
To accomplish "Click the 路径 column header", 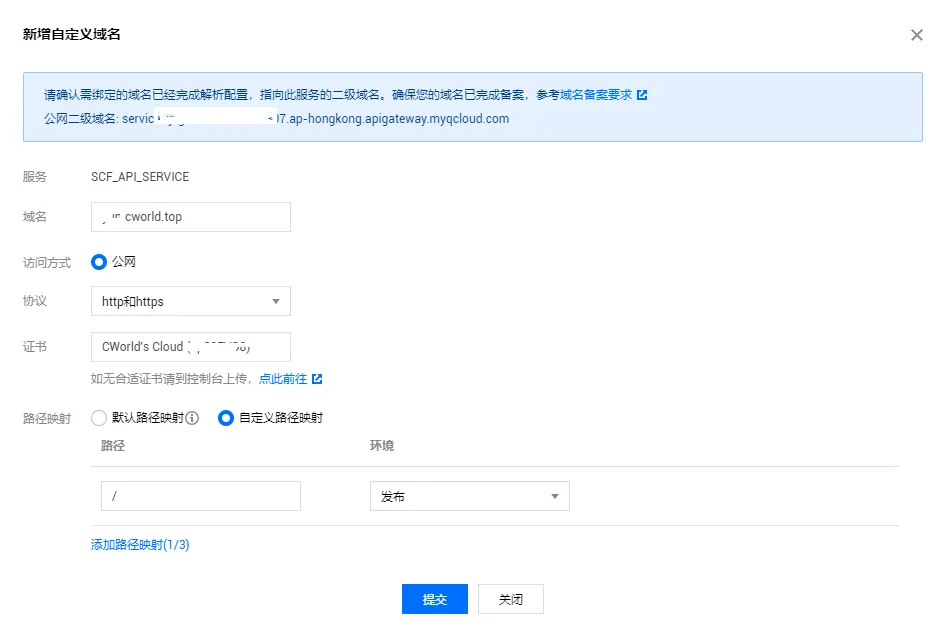I will pyautogui.click(x=113, y=446).
